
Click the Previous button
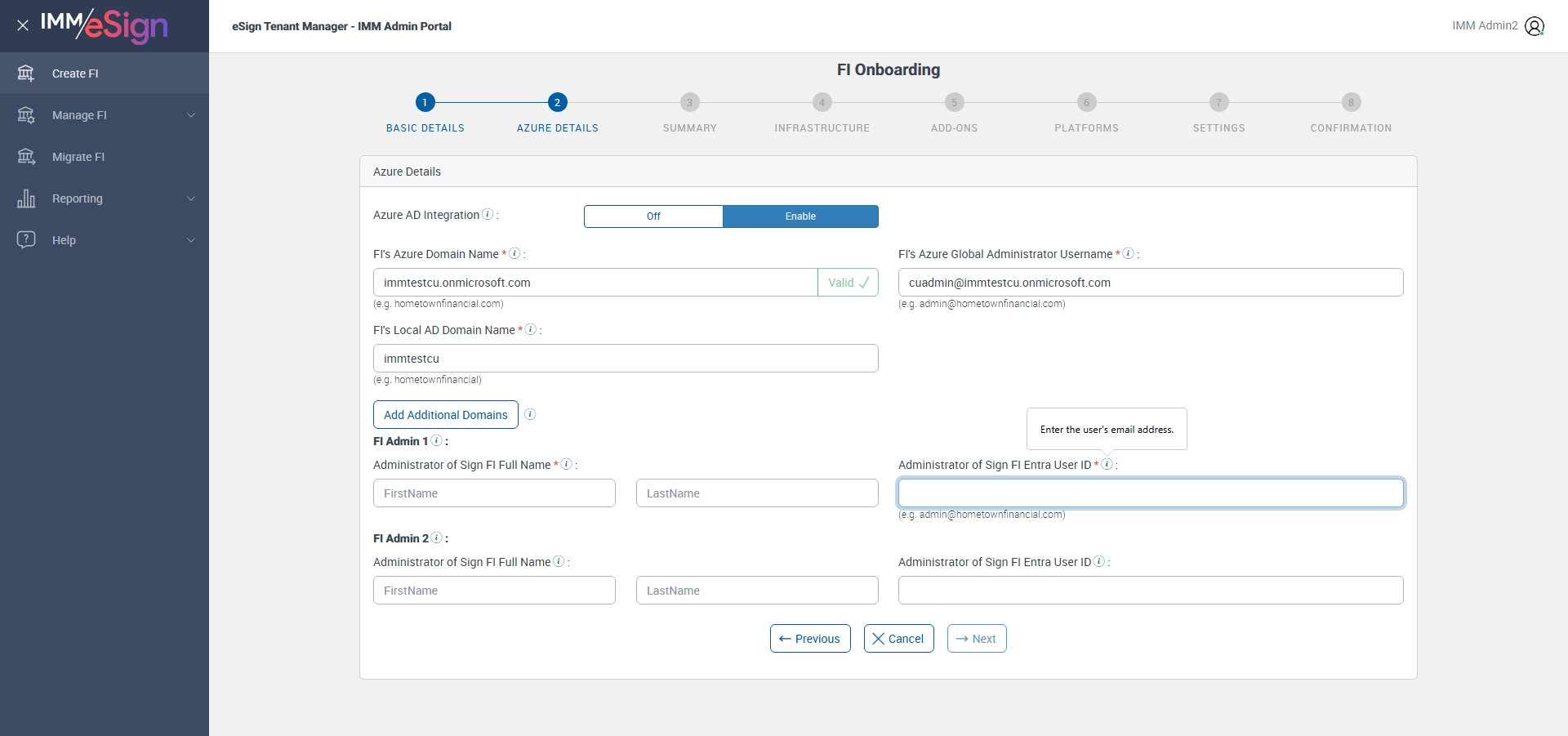810,639
